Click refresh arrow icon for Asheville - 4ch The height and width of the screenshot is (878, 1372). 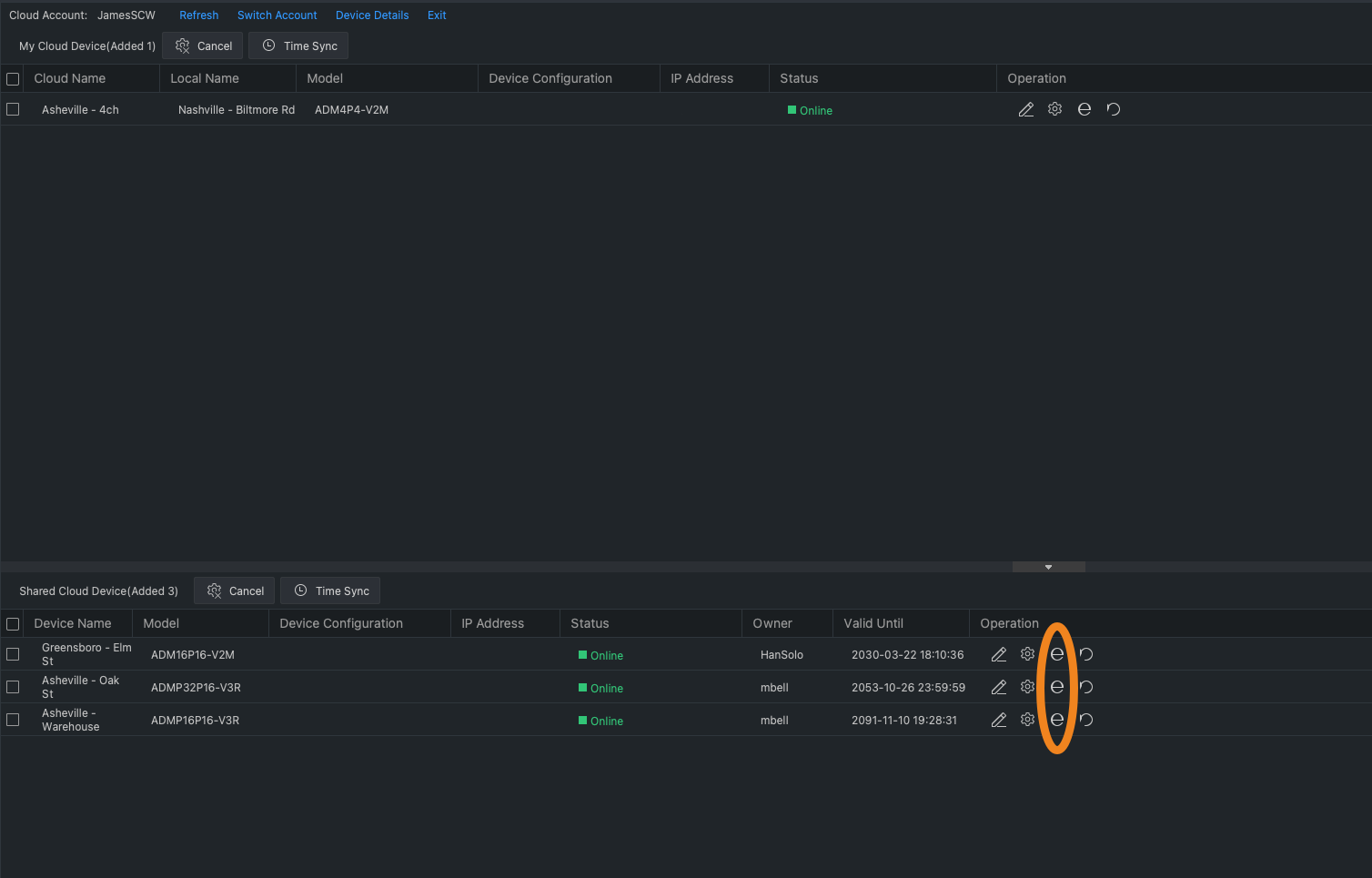[1113, 109]
